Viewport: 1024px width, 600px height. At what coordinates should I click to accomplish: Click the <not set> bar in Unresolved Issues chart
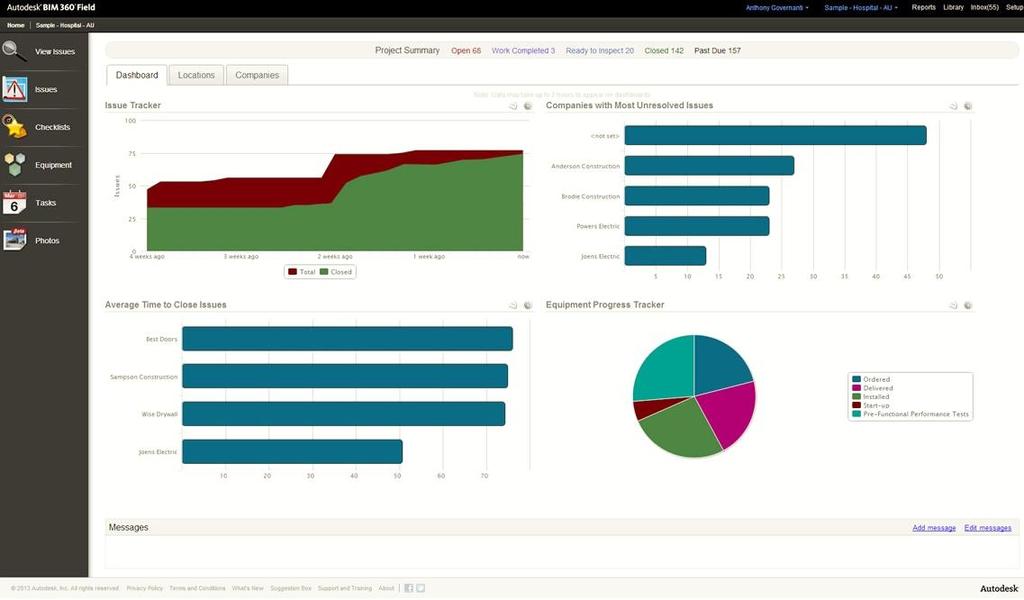[775, 135]
